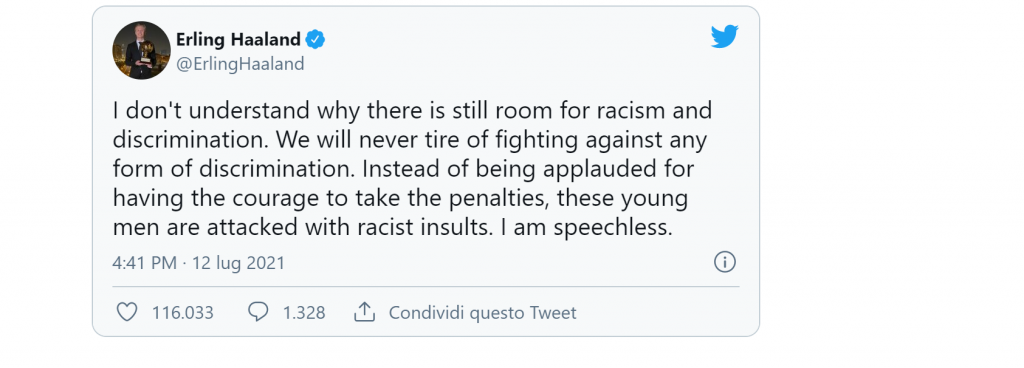Click the blue verified badge
The width and height of the screenshot is (1024, 368).
click(x=316, y=40)
